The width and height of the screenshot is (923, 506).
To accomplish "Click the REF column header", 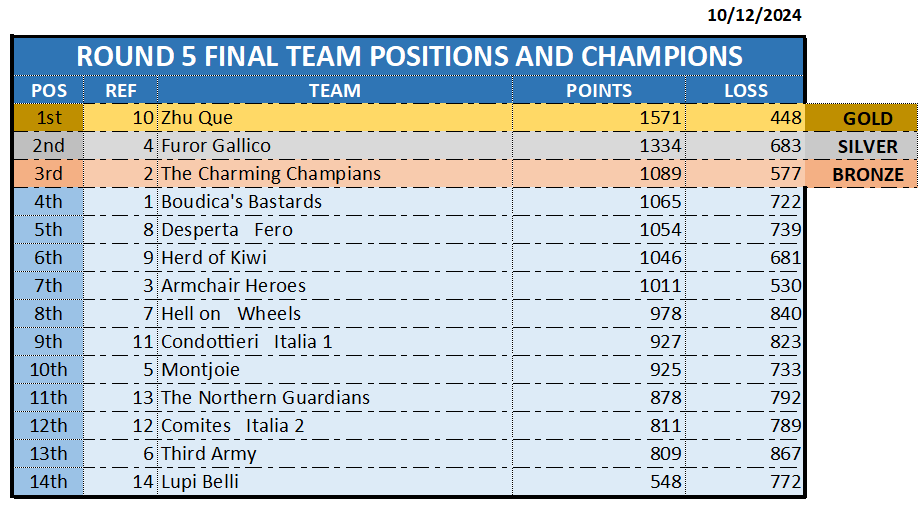I will (120, 90).
